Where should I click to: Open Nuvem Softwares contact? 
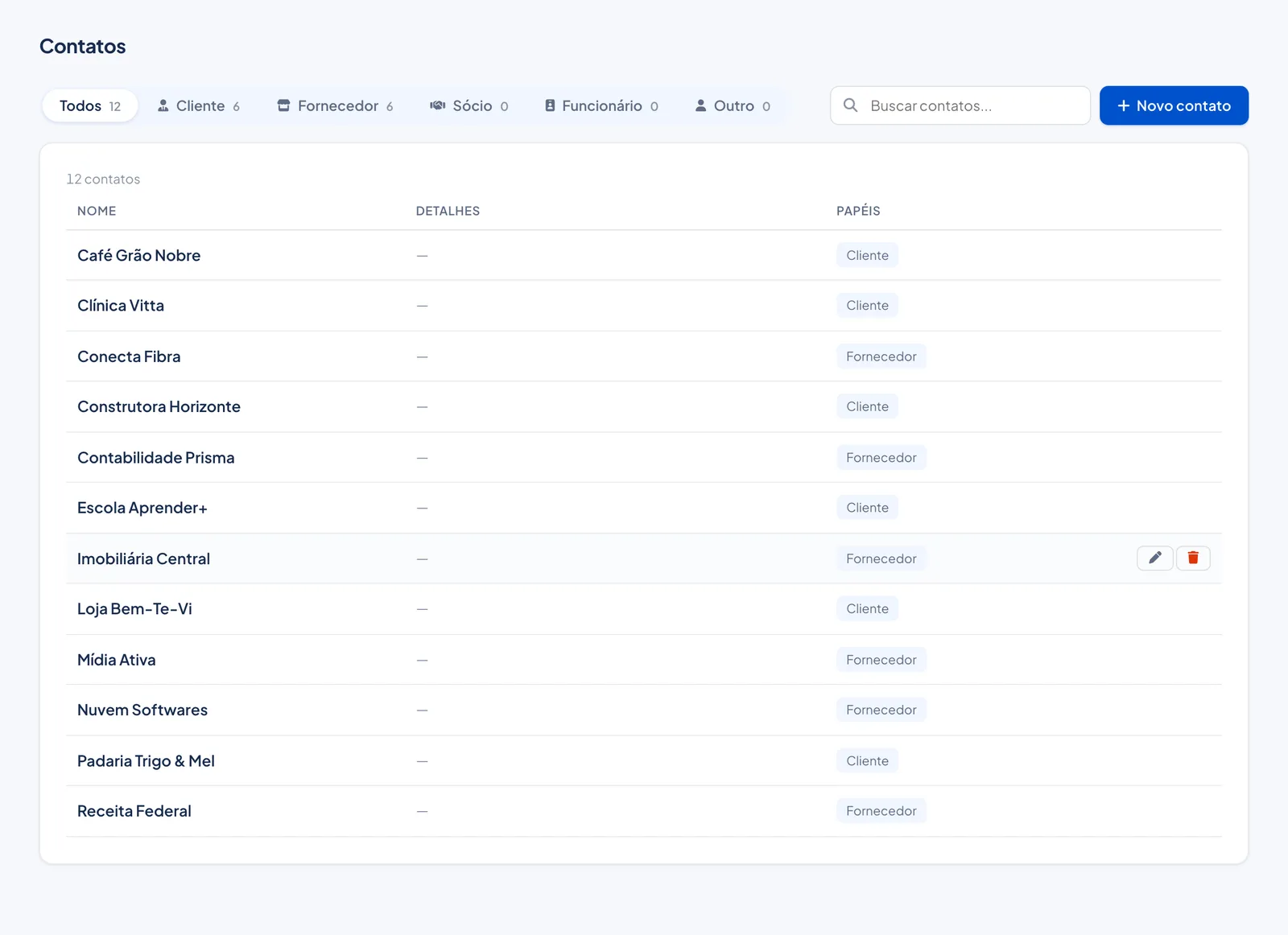pyautogui.click(x=142, y=710)
